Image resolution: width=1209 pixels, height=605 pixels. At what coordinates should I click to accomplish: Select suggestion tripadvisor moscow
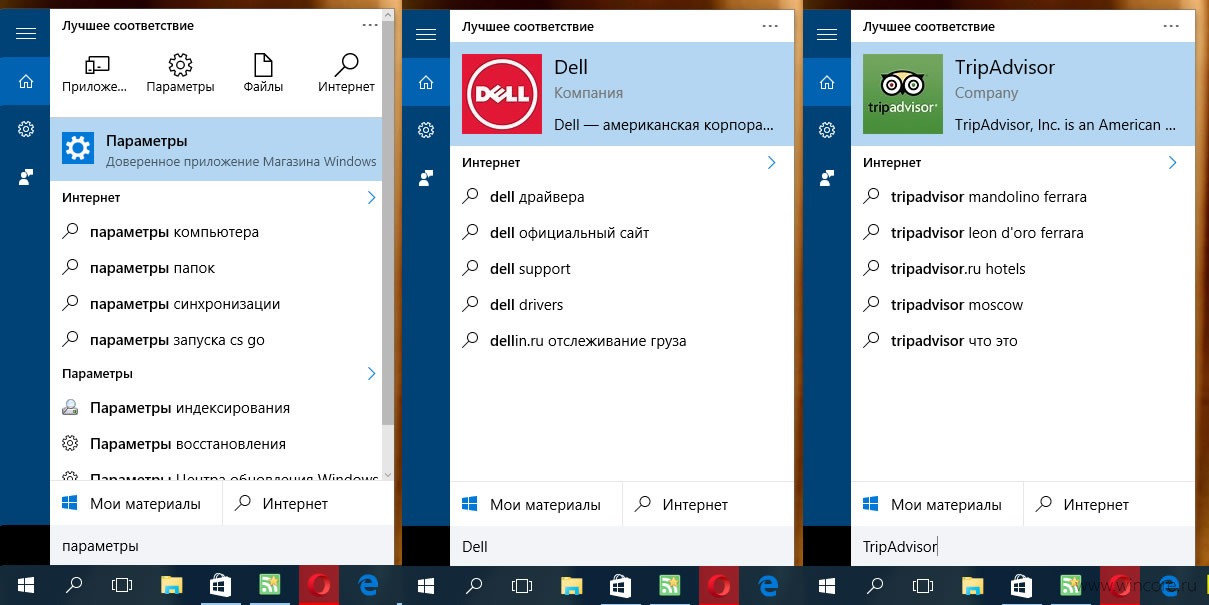[x=1023, y=305]
